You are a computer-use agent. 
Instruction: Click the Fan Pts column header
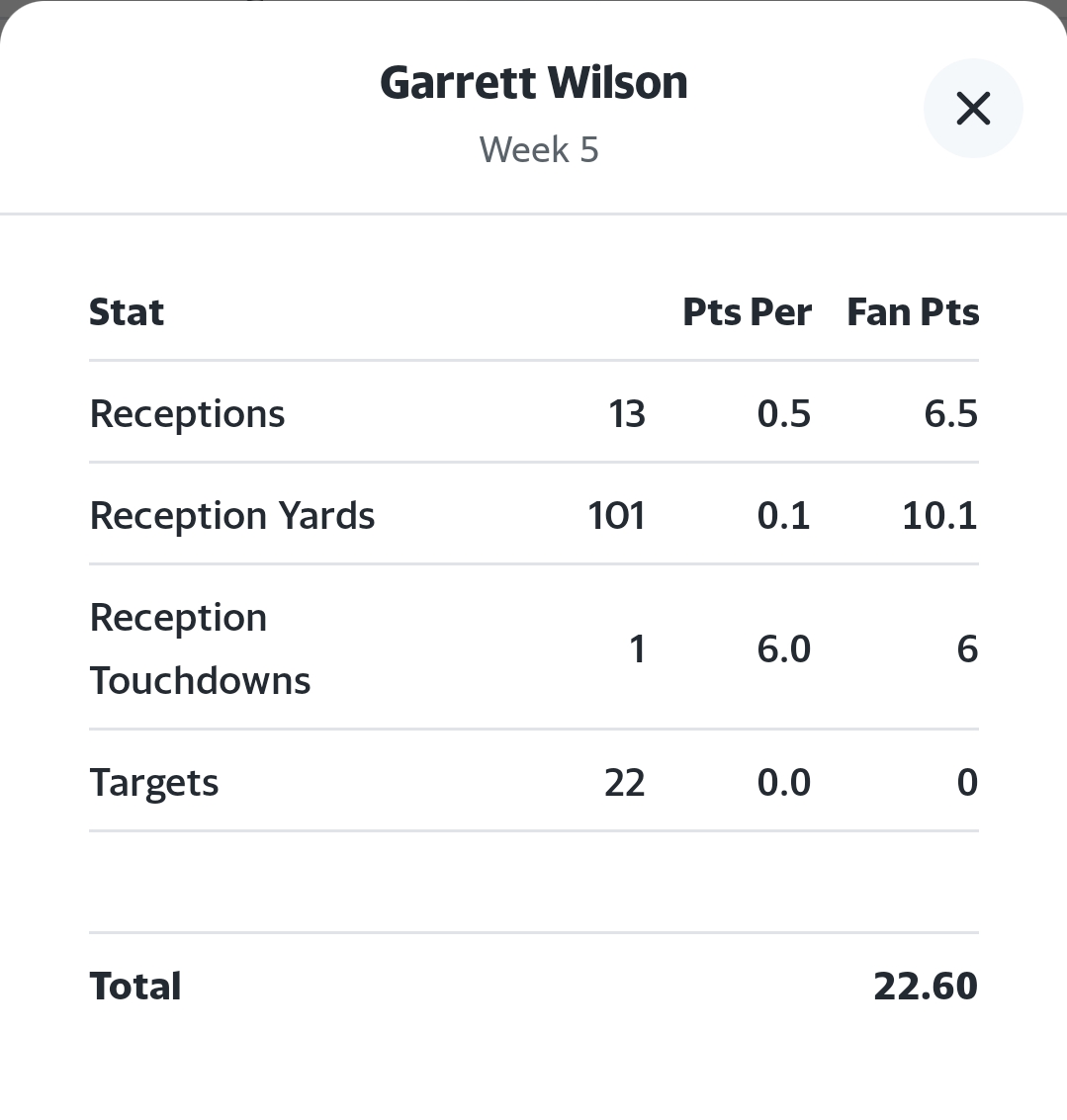(x=913, y=312)
